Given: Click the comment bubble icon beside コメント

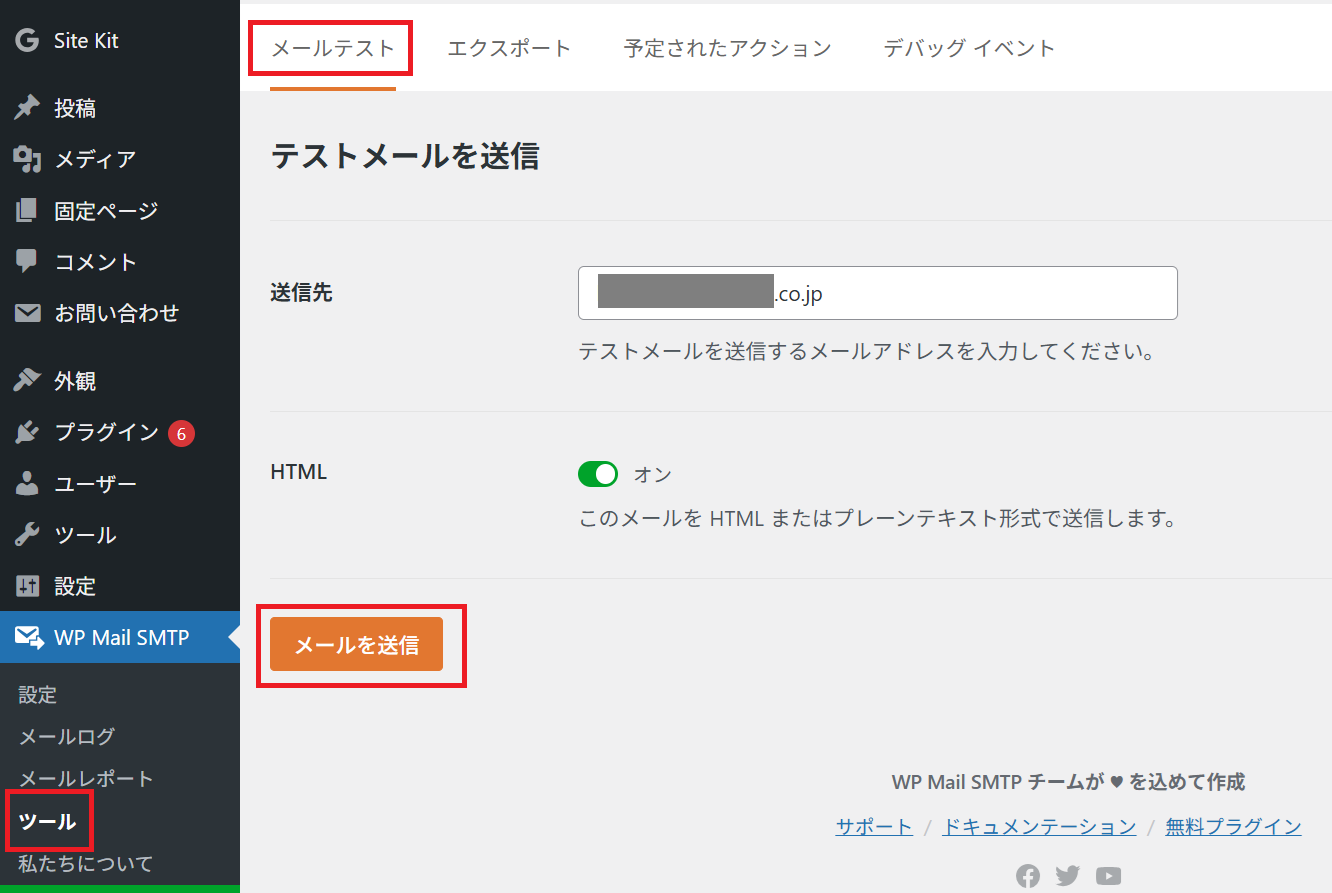Looking at the screenshot, I should coord(27,262).
